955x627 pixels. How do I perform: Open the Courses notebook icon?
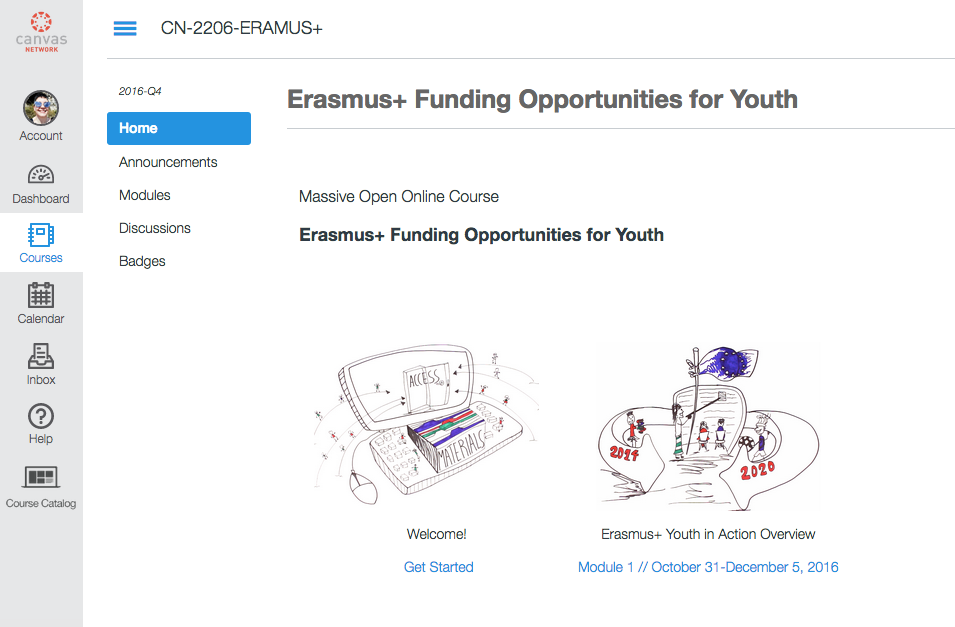point(41,236)
